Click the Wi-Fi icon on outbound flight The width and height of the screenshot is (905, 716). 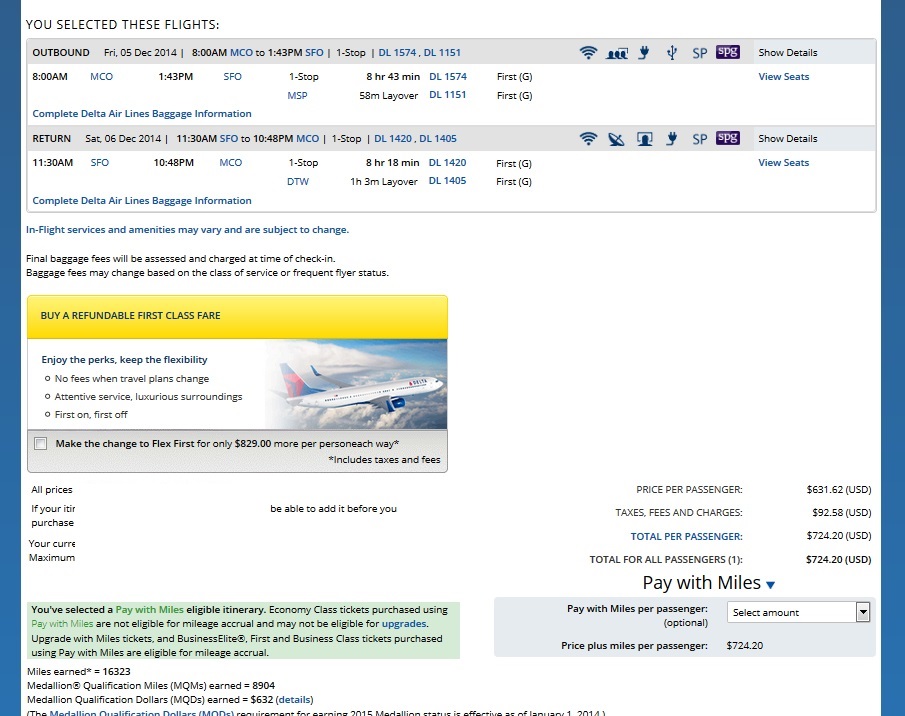point(588,53)
